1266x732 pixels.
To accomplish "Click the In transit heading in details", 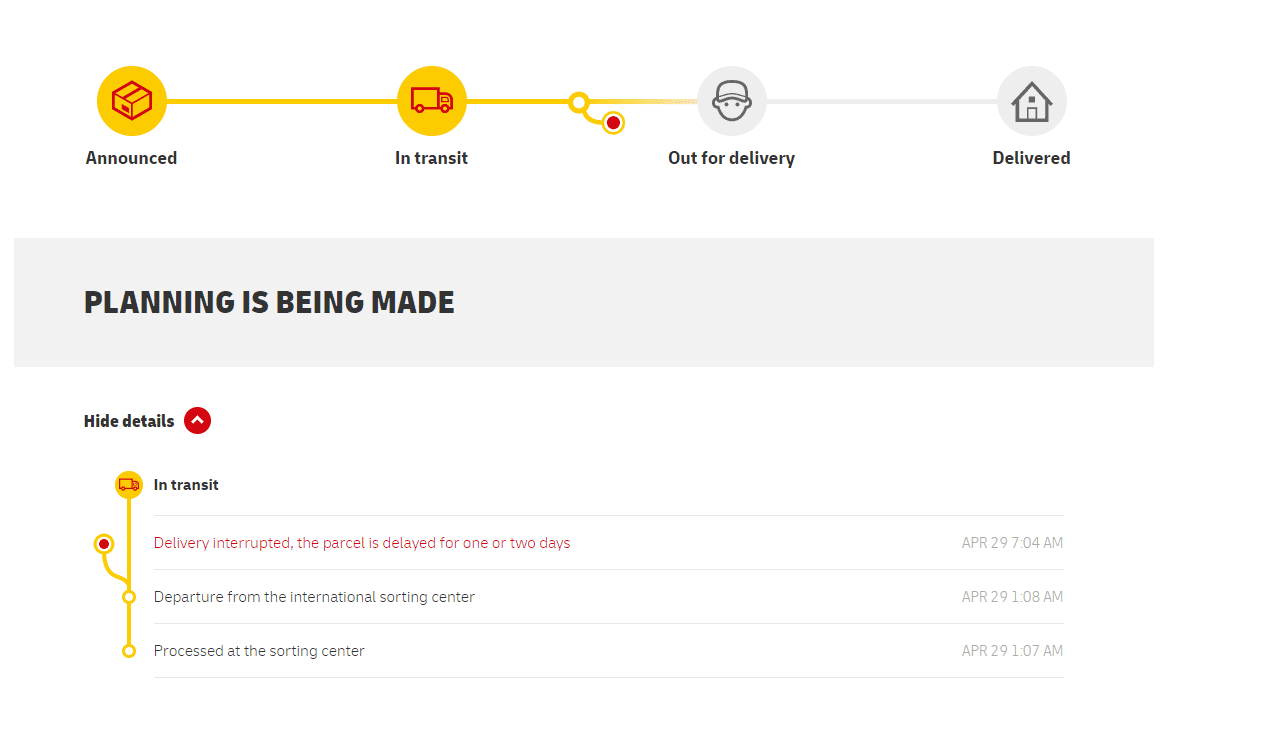I will point(186,485).
